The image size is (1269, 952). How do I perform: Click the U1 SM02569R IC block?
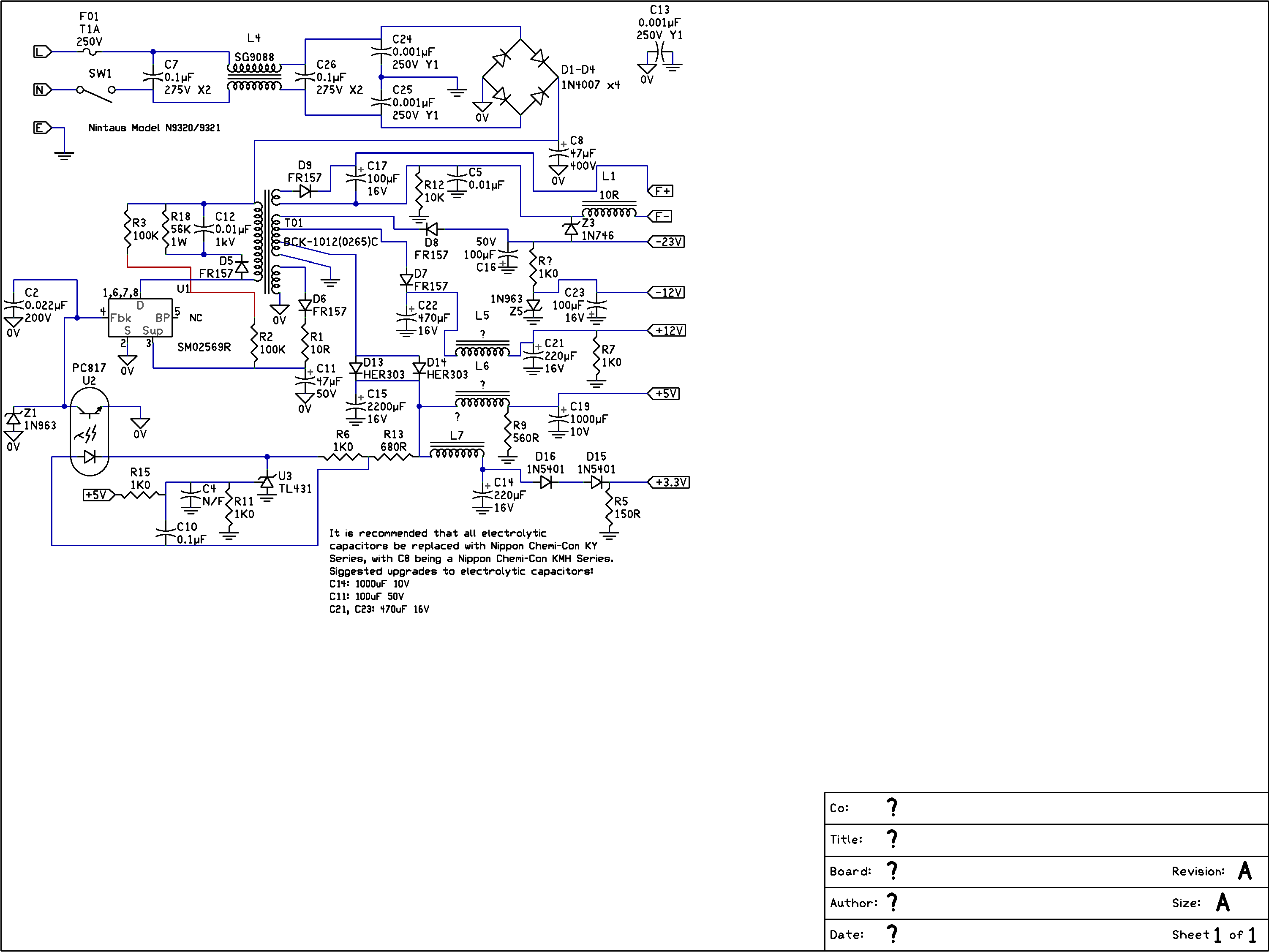[140, 318]
